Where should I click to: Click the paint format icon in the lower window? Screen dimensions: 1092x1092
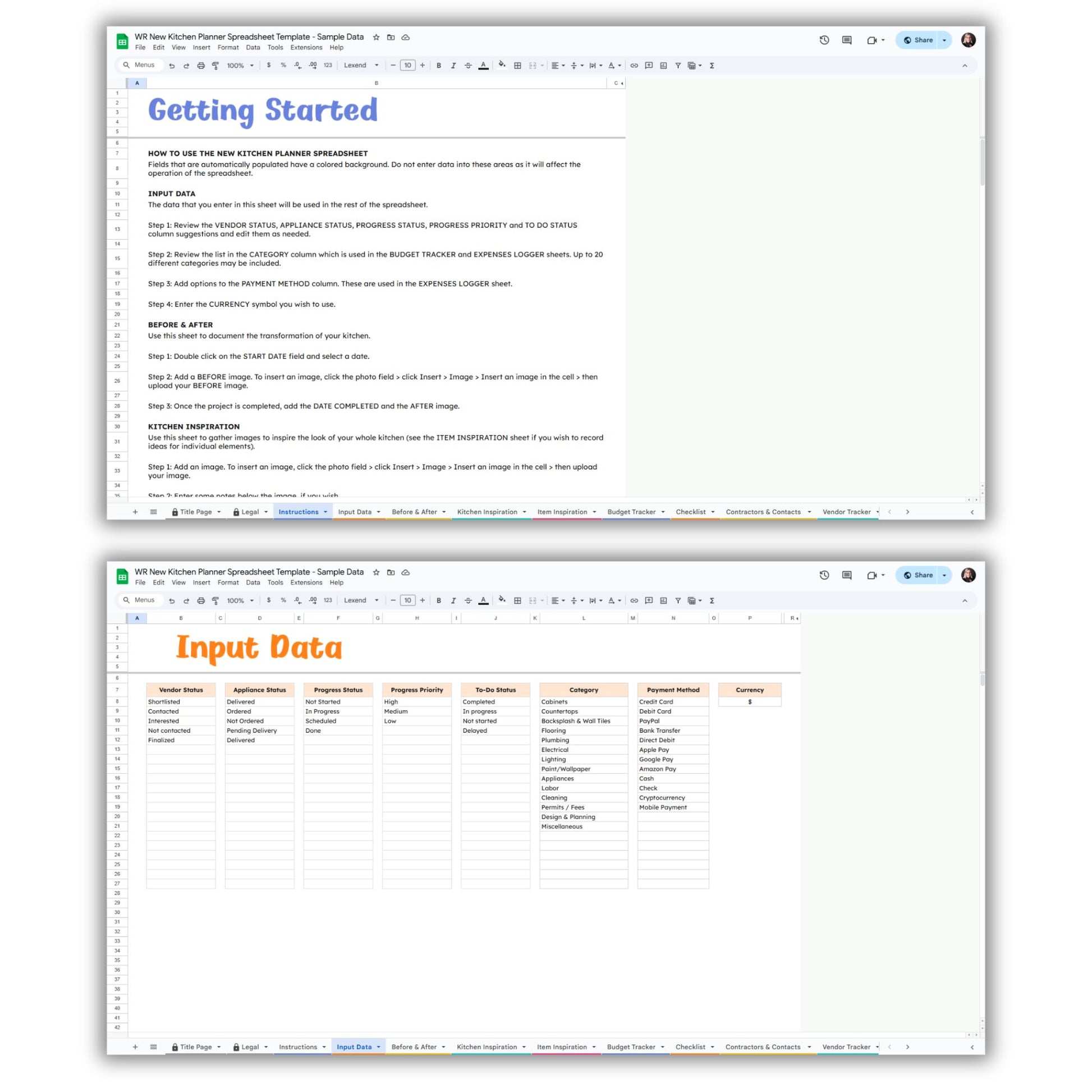tap(215, 600)
